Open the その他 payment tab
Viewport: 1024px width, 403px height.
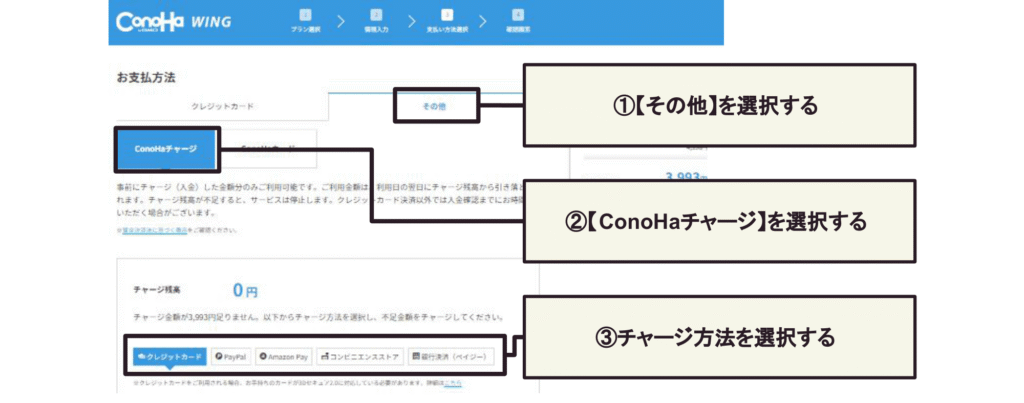tap(435, 105)
